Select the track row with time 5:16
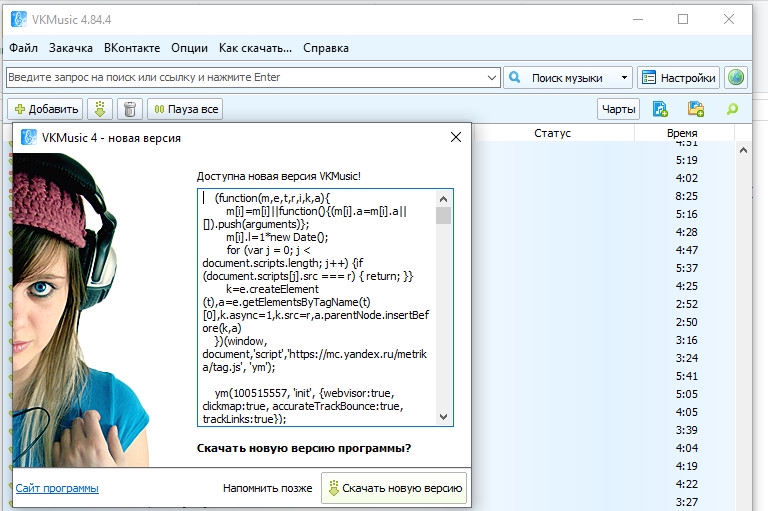 point(603,214)
